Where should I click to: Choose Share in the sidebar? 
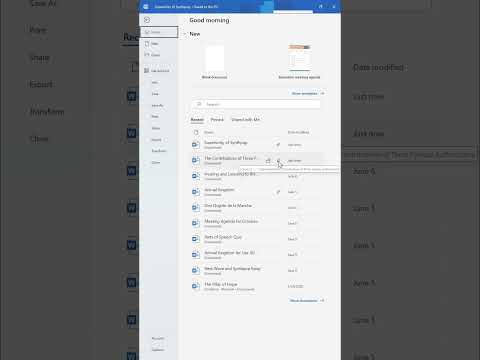pos(156,128)
